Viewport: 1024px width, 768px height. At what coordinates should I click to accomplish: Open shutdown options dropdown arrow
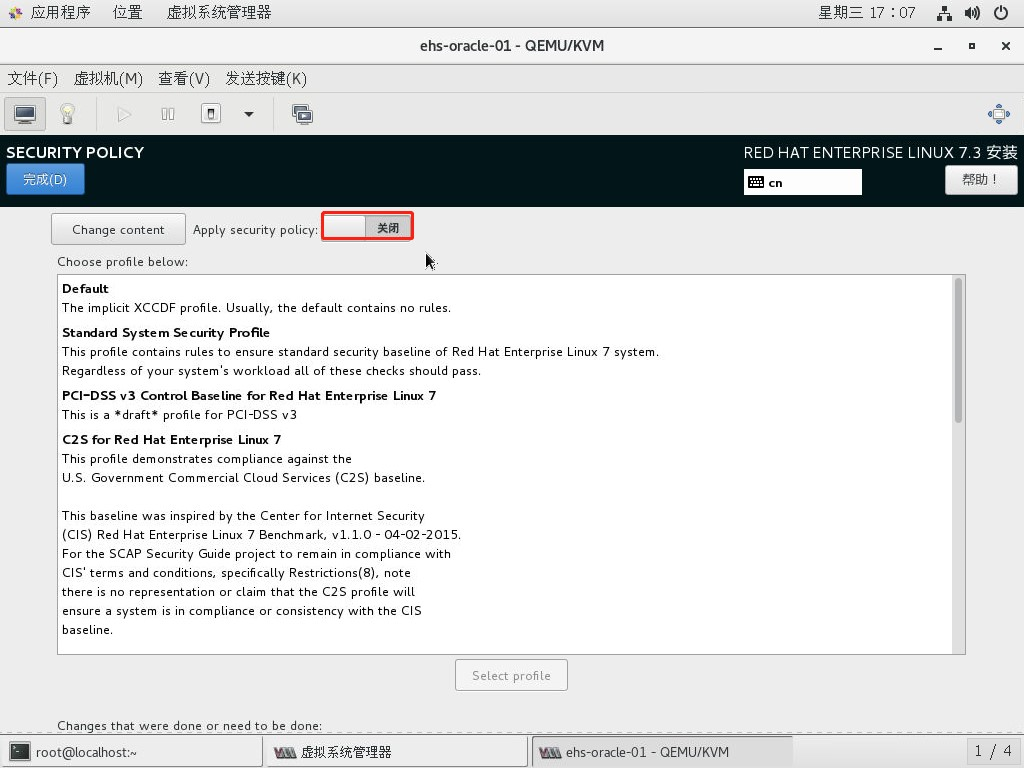(x=249, y=114)
